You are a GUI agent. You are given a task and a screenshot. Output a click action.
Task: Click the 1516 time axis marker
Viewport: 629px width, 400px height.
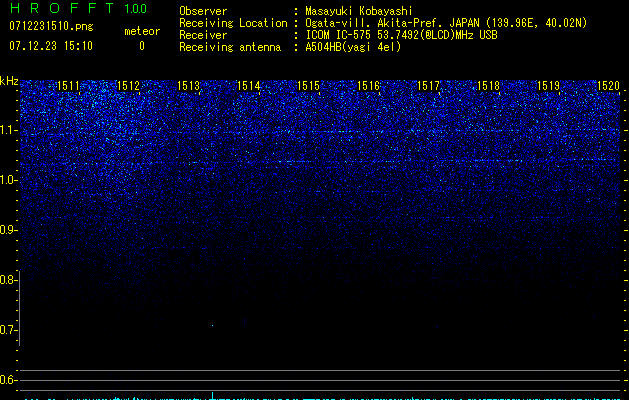[x=368, y=86]
